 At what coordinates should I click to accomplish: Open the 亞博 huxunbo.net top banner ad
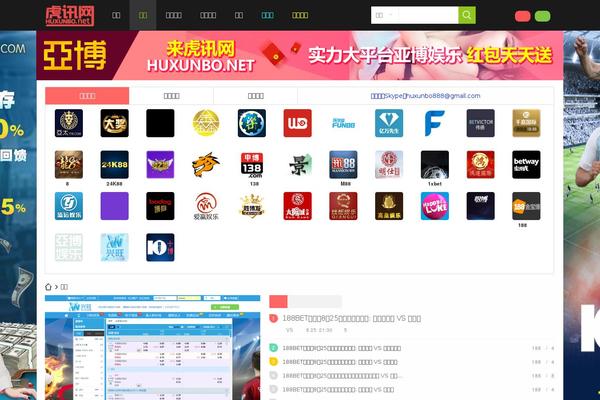pyautogui.click(x=300, y=55)
